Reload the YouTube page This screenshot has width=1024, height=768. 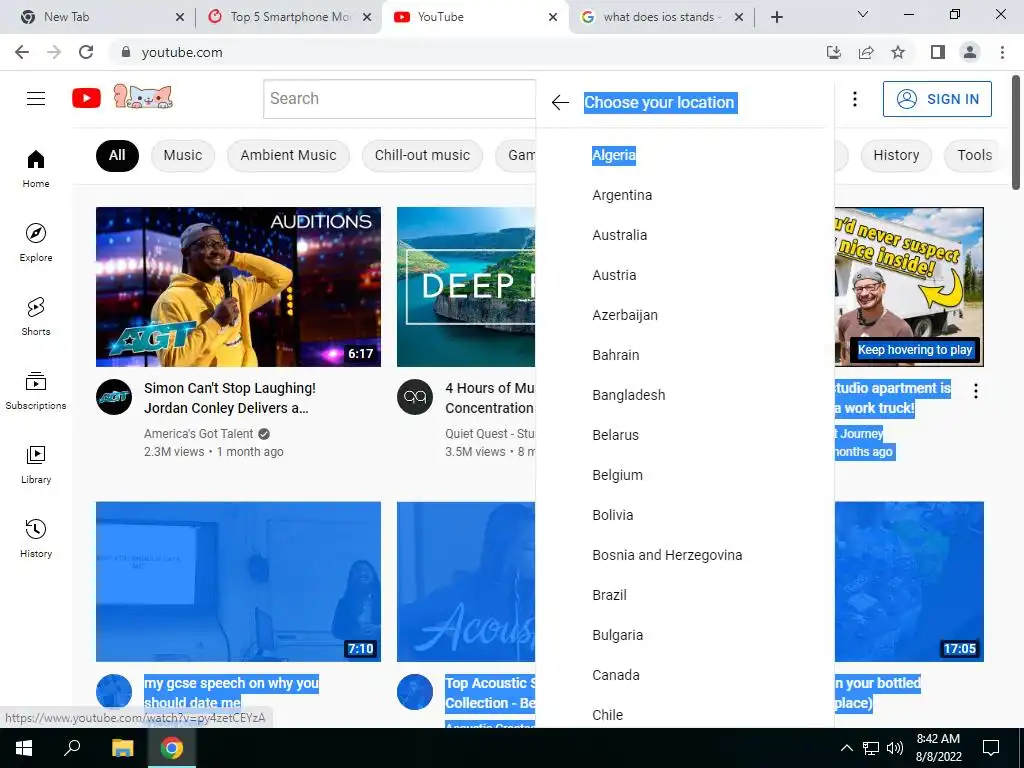86,52
